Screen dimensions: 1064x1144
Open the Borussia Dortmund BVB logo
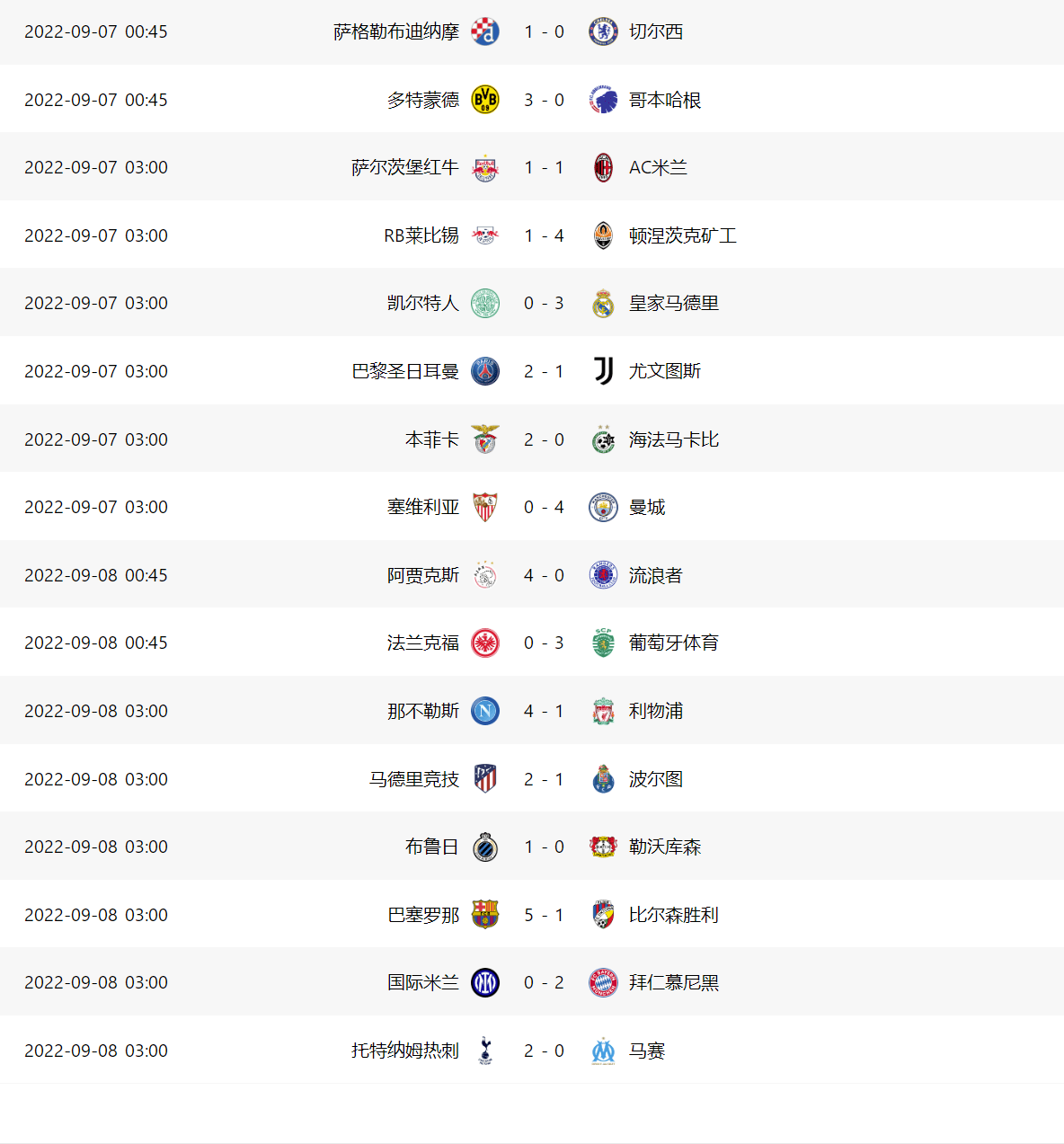point(485,100)
